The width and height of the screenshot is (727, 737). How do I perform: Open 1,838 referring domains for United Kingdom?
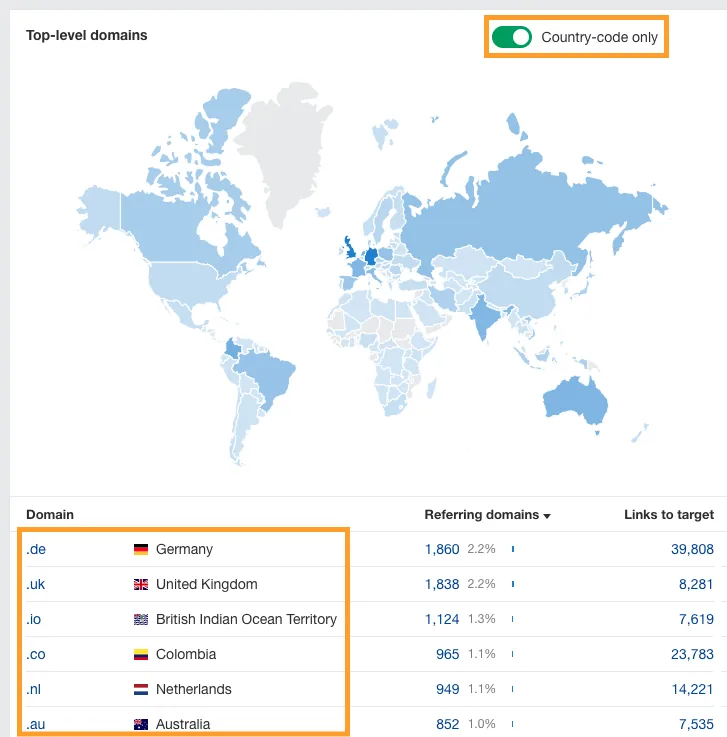pyautogui.click(x=442, y=584)
